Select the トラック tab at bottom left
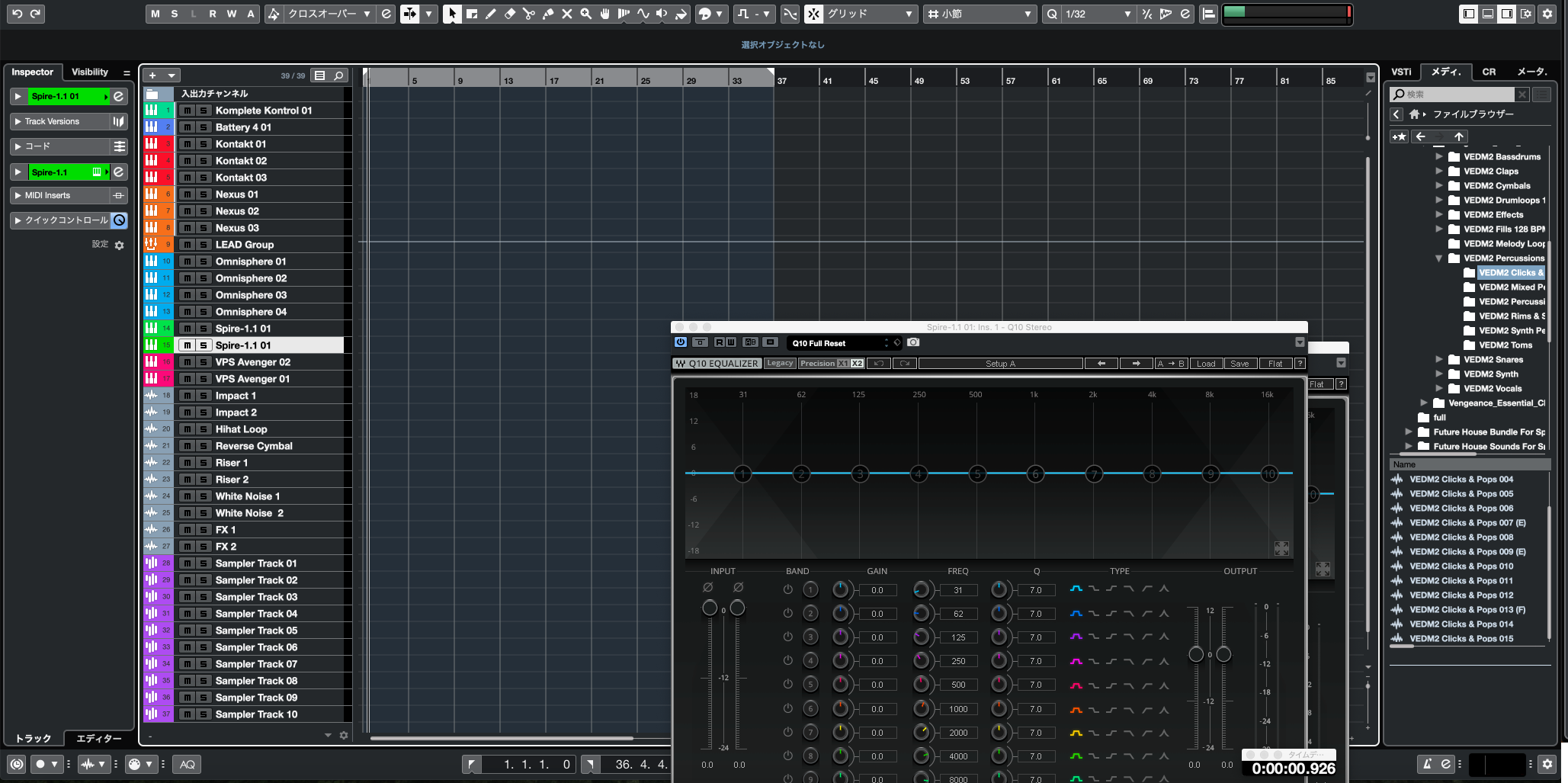1568x783 pixels. click(34, 738)
